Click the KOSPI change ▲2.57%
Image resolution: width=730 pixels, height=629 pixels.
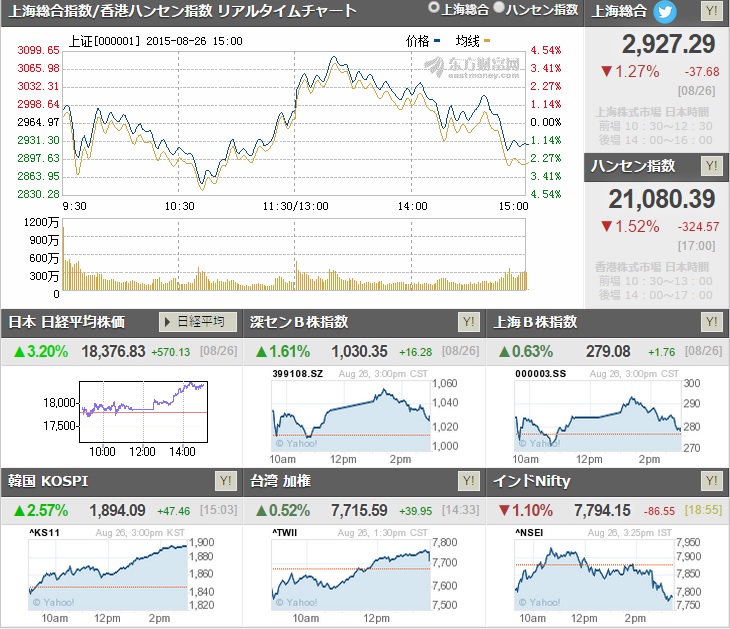(x=41, y=511)
